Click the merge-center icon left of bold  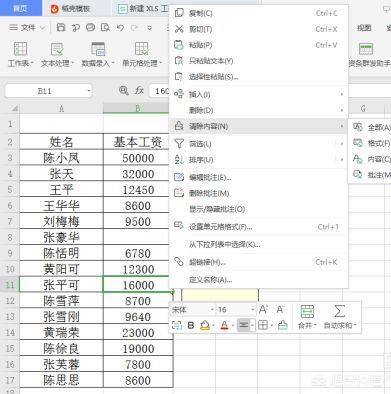176,325
